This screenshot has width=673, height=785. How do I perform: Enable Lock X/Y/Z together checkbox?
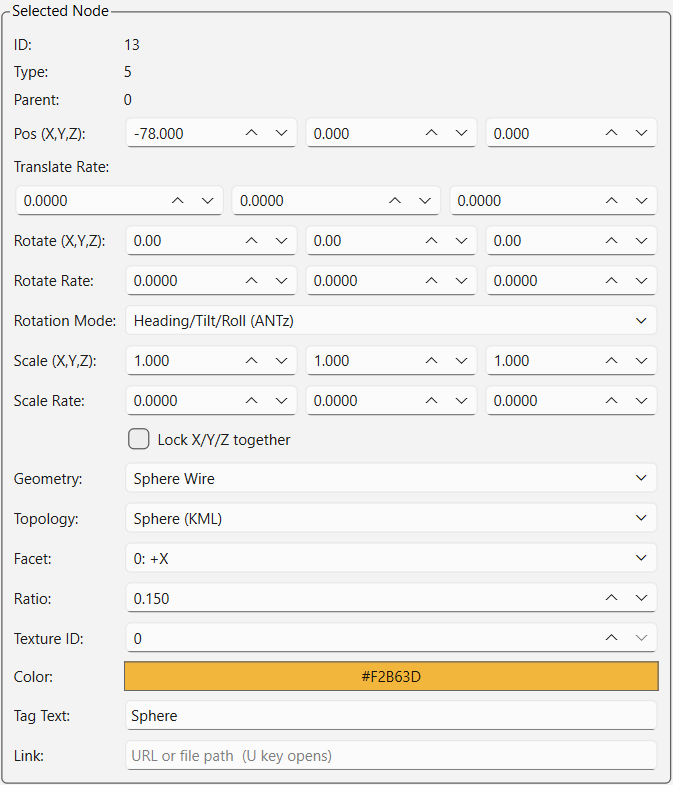coord(139,439)
